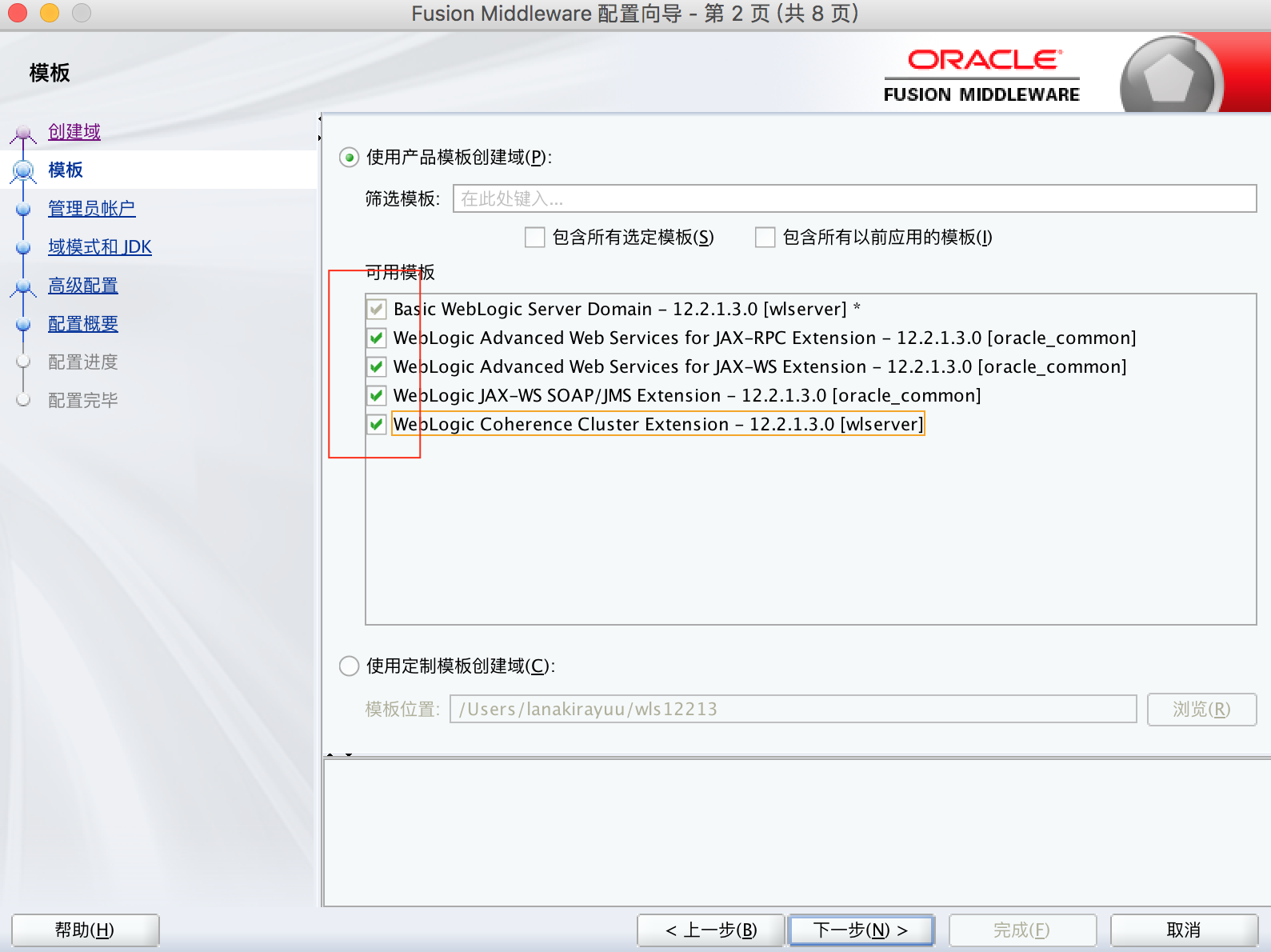Select Basic WebLogic Server Domain row text
Image resolution: width=1271 pixels, height=952 pixels.
point(627,310)
